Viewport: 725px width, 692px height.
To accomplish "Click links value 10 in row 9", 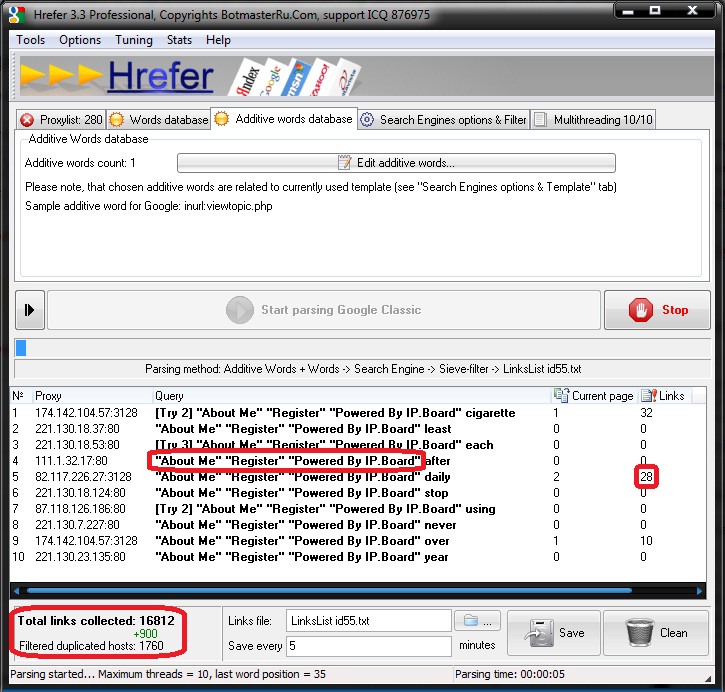I will 646,541.
